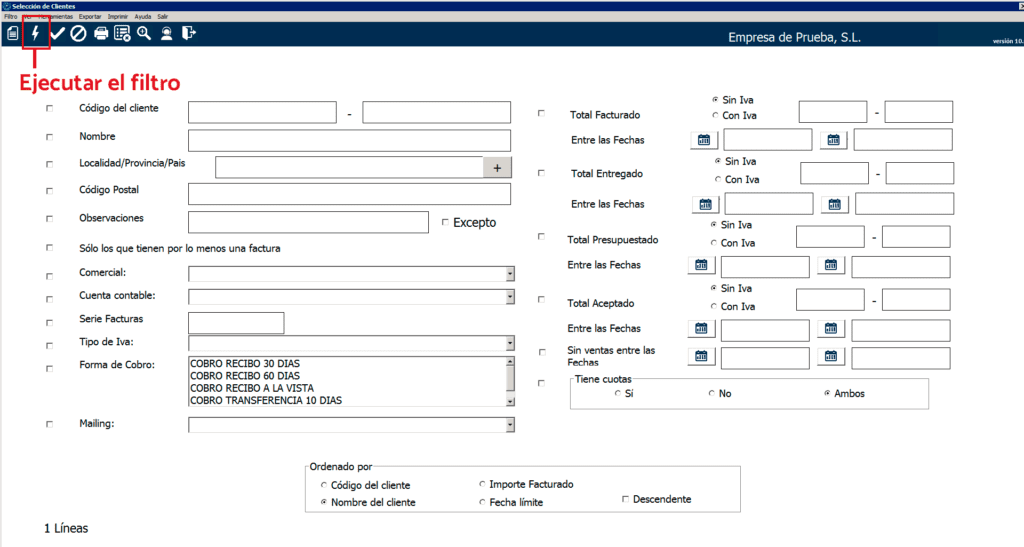
Task: Click the lightning bolt run filter icon
Action: (x=36, y=33)
